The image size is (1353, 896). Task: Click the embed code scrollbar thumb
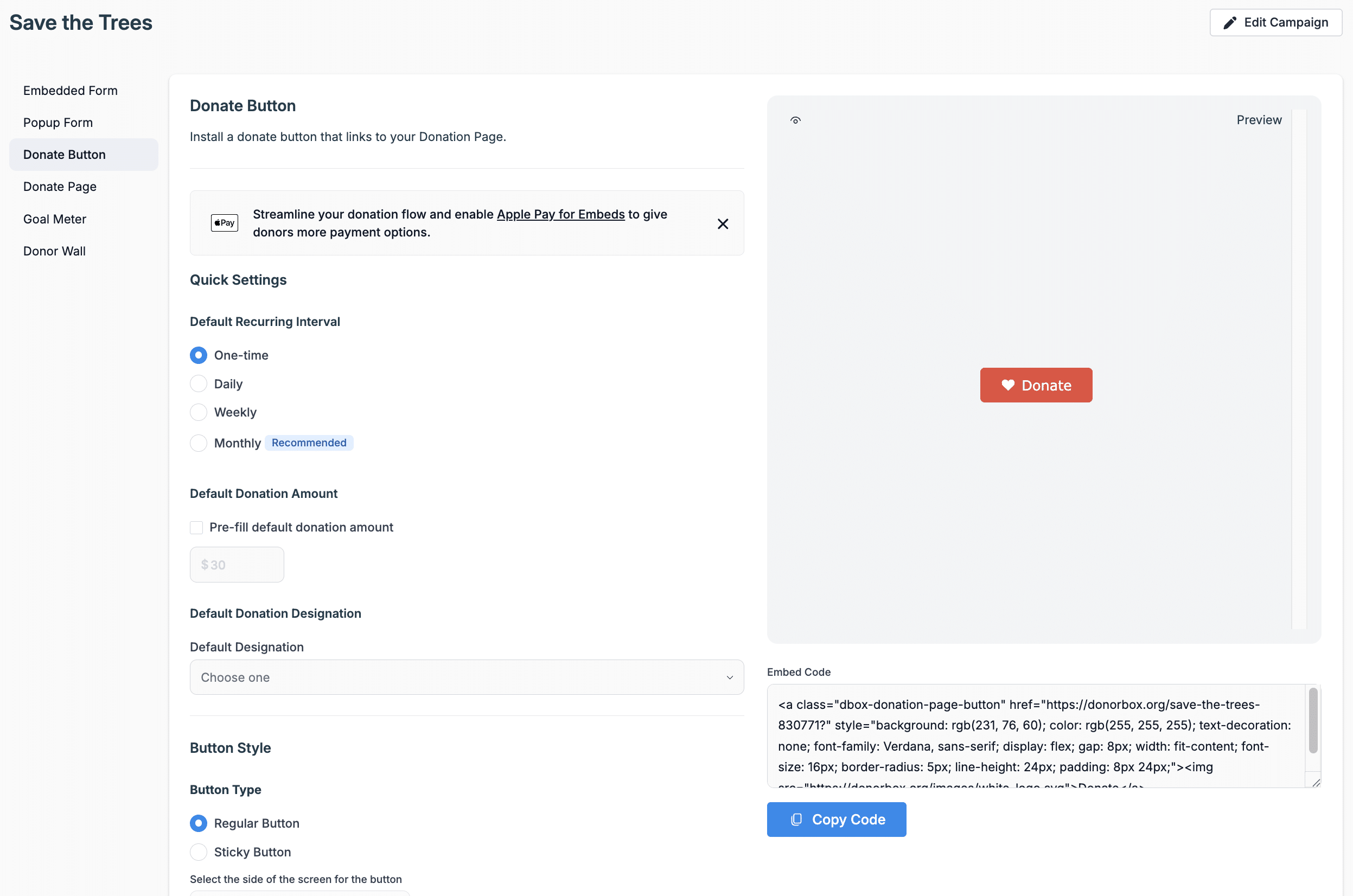point(1313,720)
